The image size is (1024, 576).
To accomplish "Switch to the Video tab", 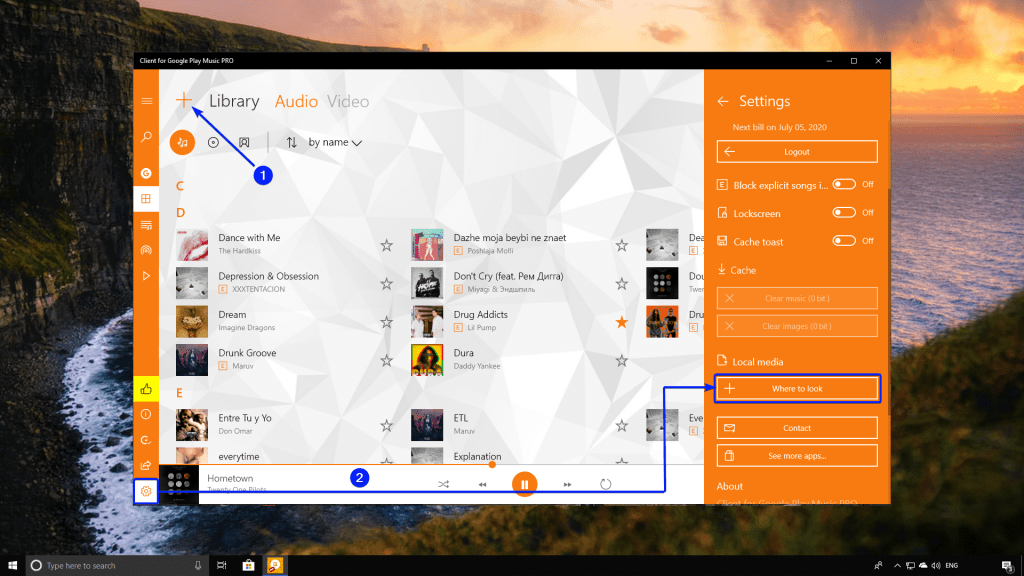I will pyautogui.click(x=347, y=101).
